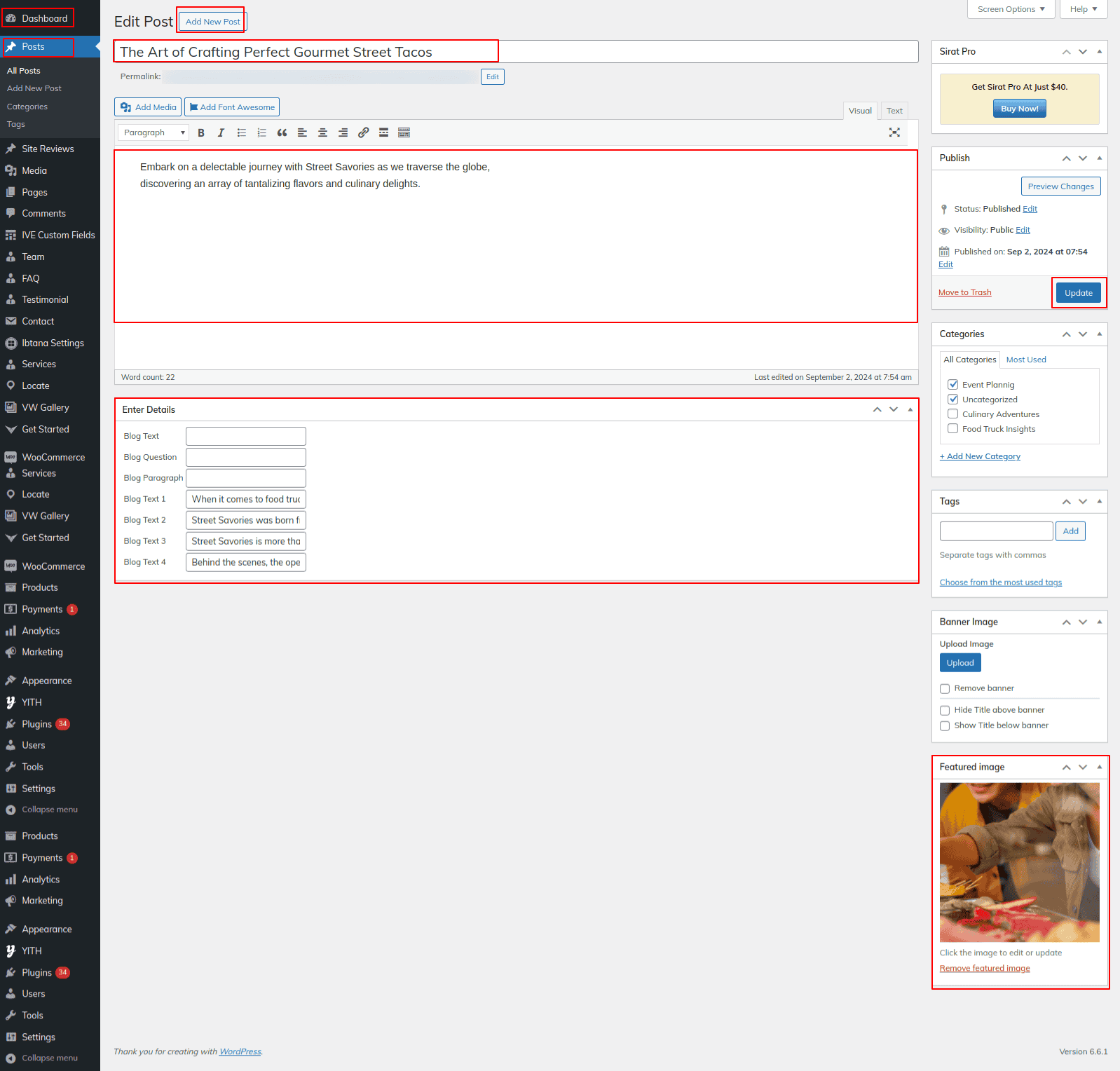Click Add Font Awesome button
This screenshot has height=1071, width=1120.
232,107
